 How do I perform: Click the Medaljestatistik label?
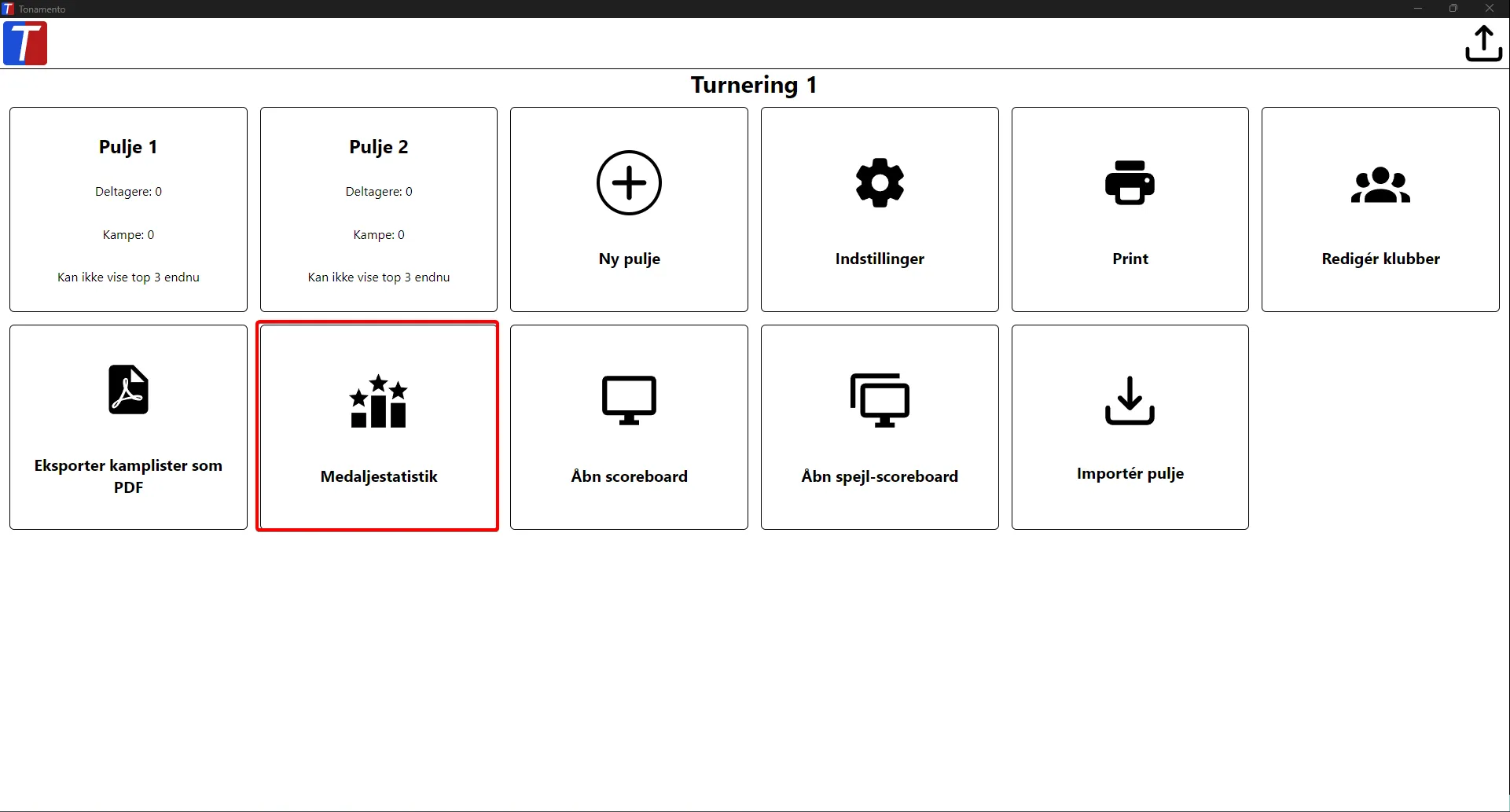tap(379, 476)
